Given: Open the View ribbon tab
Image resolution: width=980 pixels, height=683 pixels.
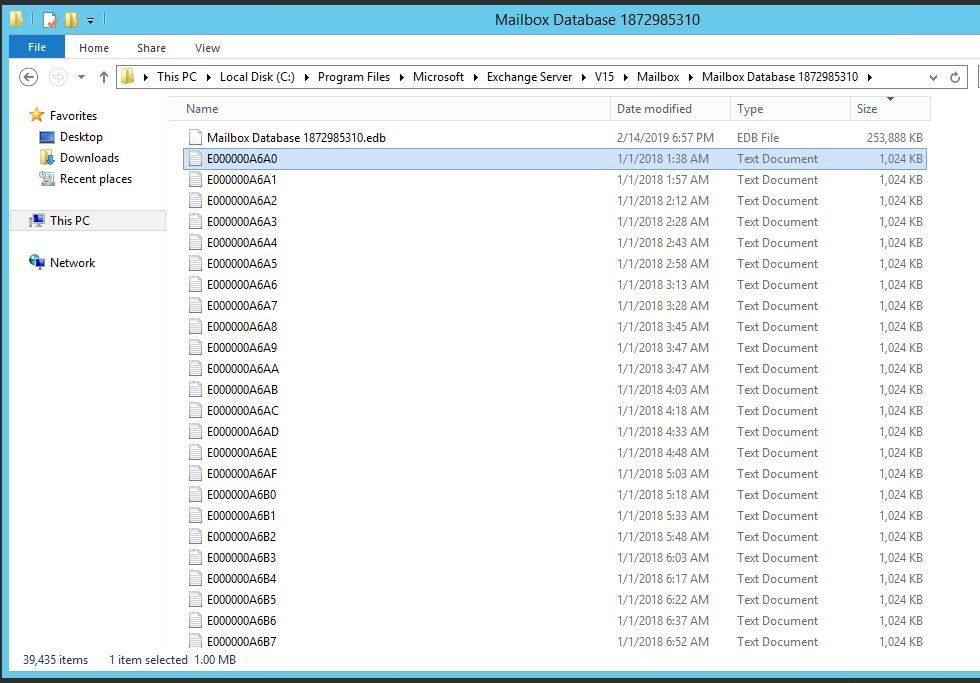Looking at the screenshot, I should pos(207,48).
